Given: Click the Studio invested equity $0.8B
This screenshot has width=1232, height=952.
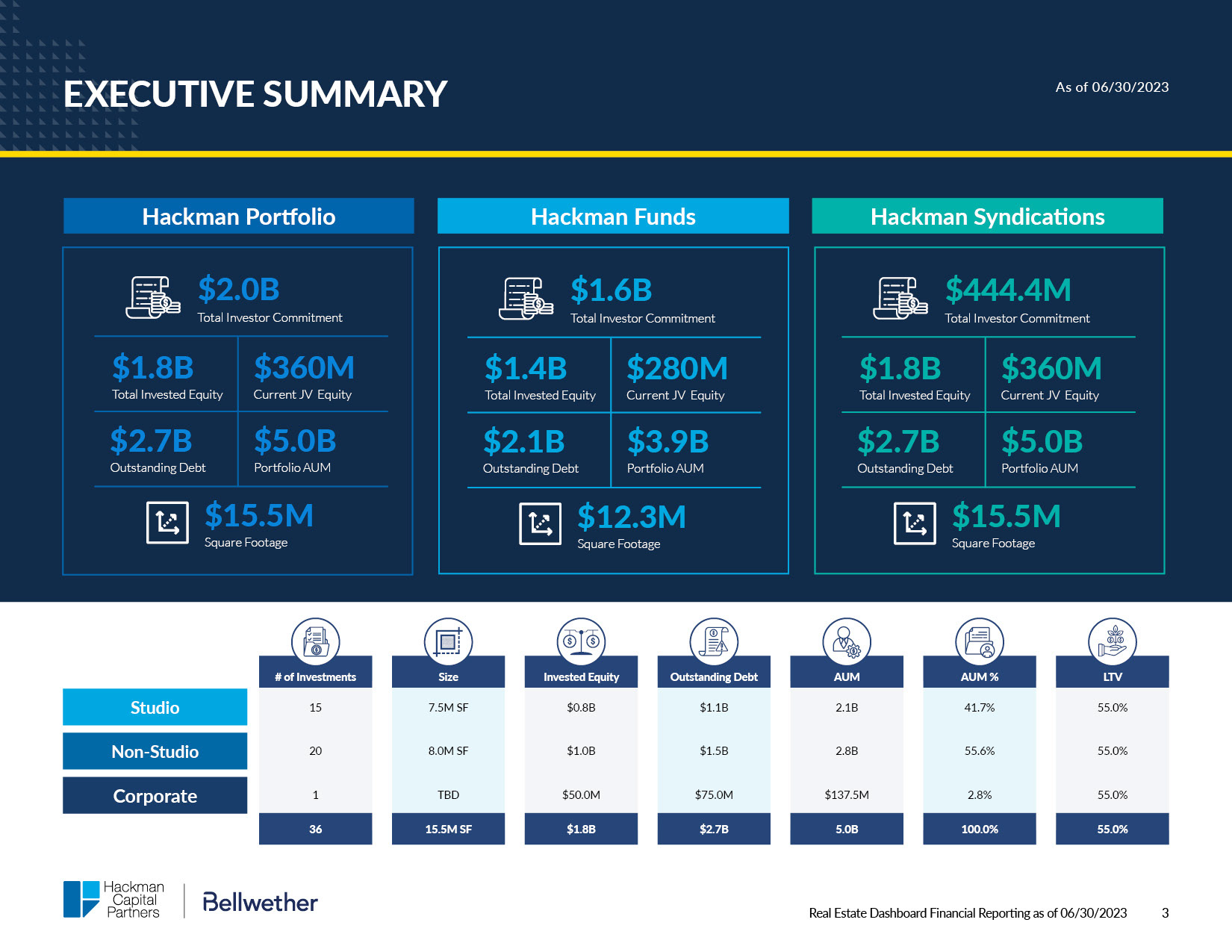Looking at the screenshot, I should click(x=581, y=707).
